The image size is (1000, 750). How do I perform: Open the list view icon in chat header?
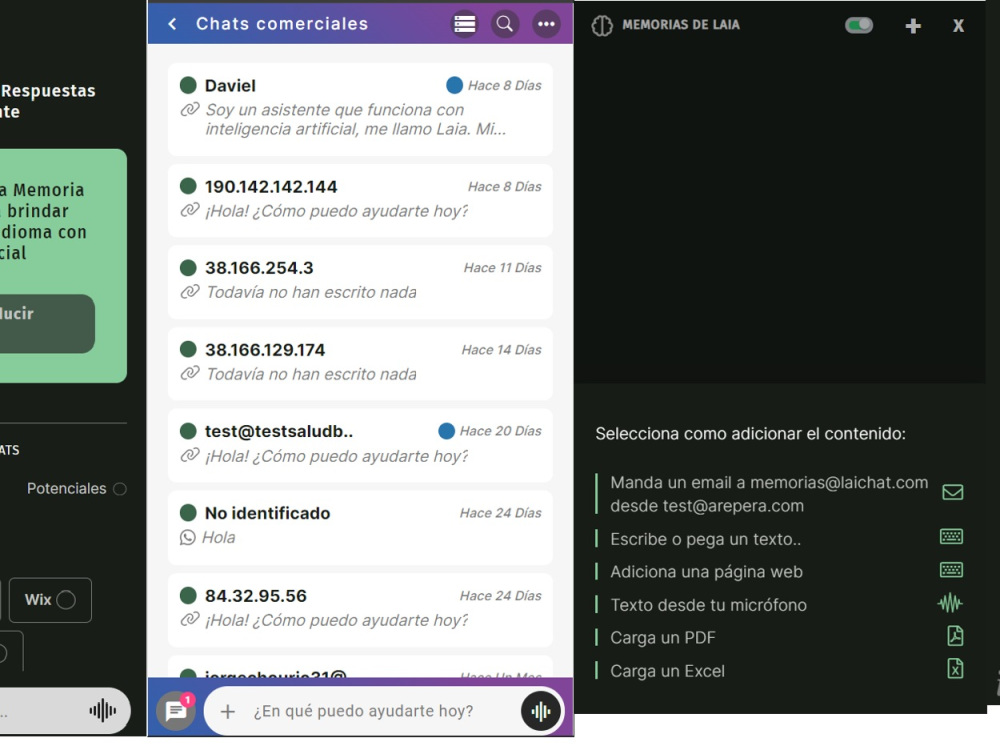coord(464,24)
